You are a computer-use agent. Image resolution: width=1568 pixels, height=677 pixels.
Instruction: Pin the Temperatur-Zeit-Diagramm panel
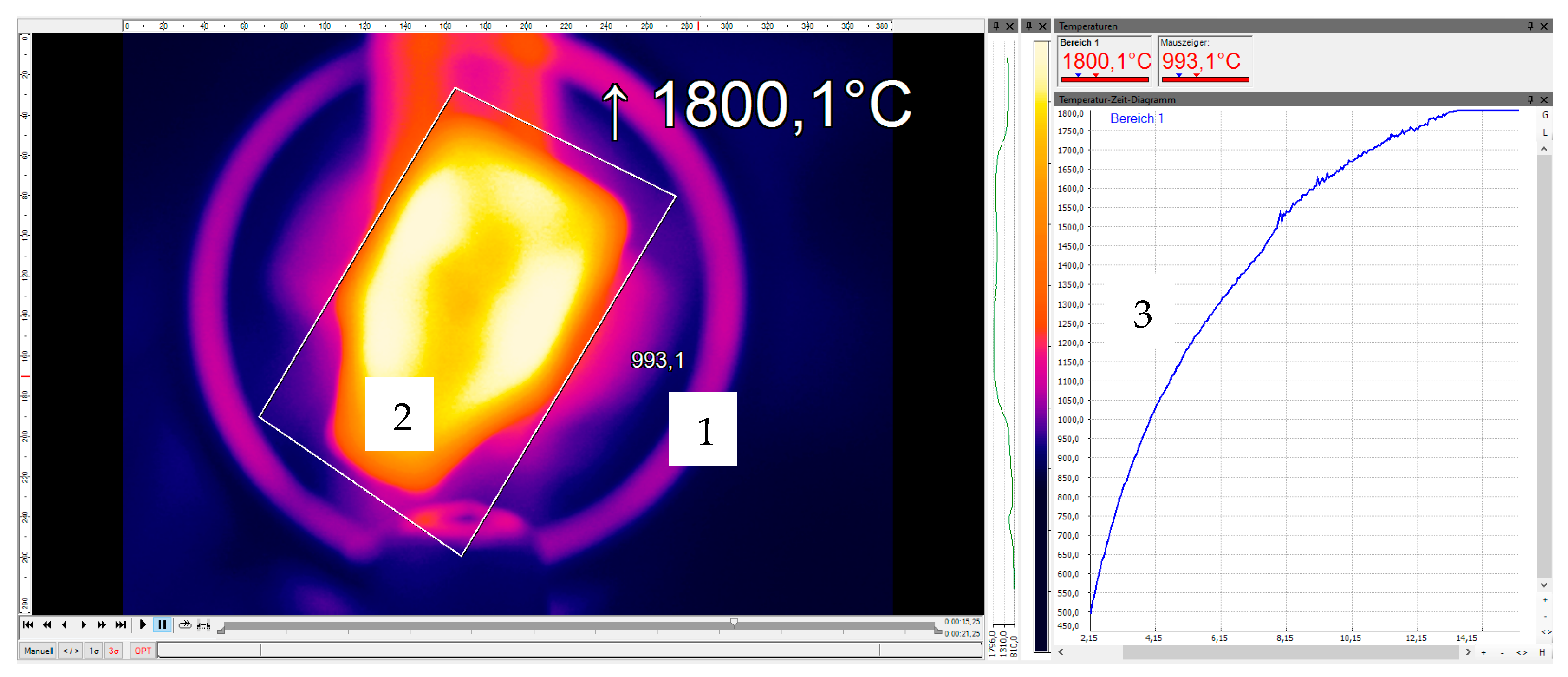point(1529,99)
